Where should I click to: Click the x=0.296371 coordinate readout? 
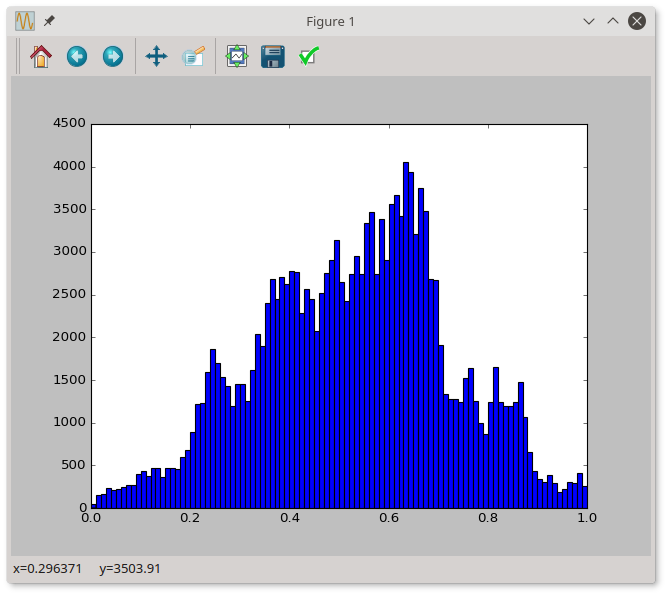[x=47, y=569]
